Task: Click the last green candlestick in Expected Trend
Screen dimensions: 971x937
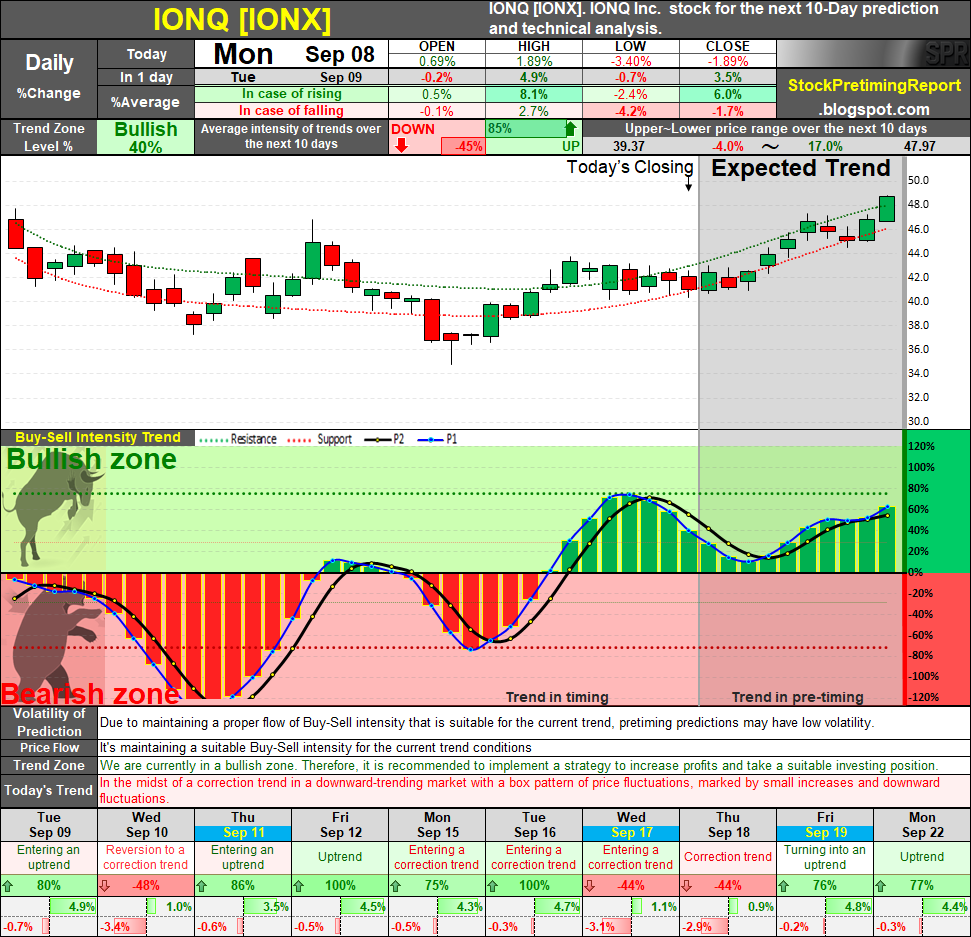Action: coord(887,209)
